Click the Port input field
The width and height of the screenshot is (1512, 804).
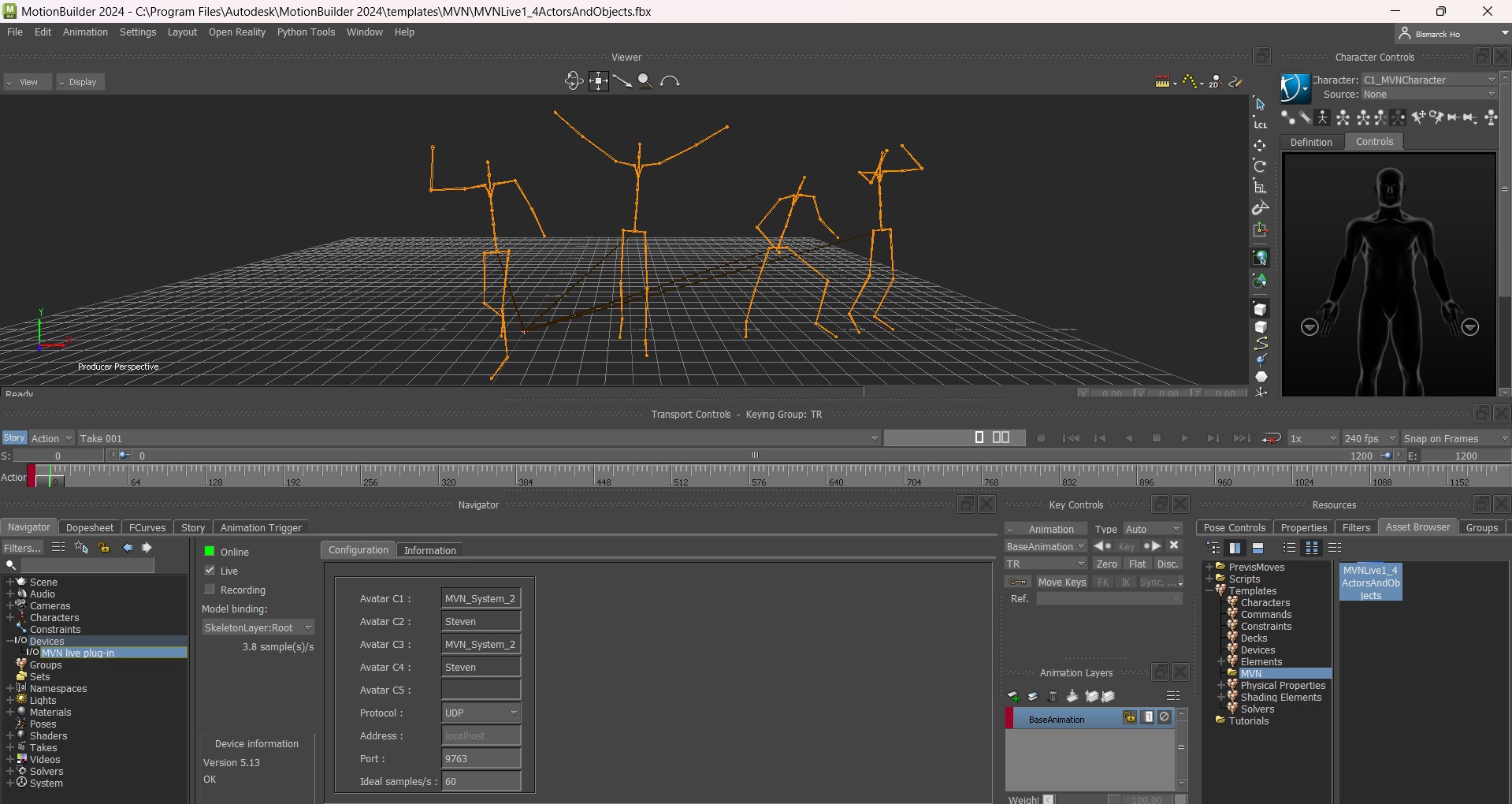[x=480, y=757]
